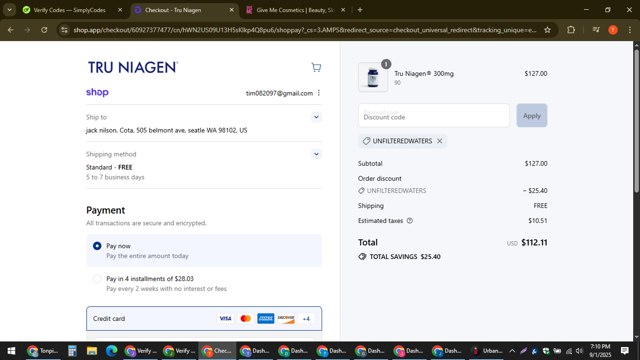This screenshot has height=360, width=640.
Task: Go back to the previous page
Action: tap(11, 30)
